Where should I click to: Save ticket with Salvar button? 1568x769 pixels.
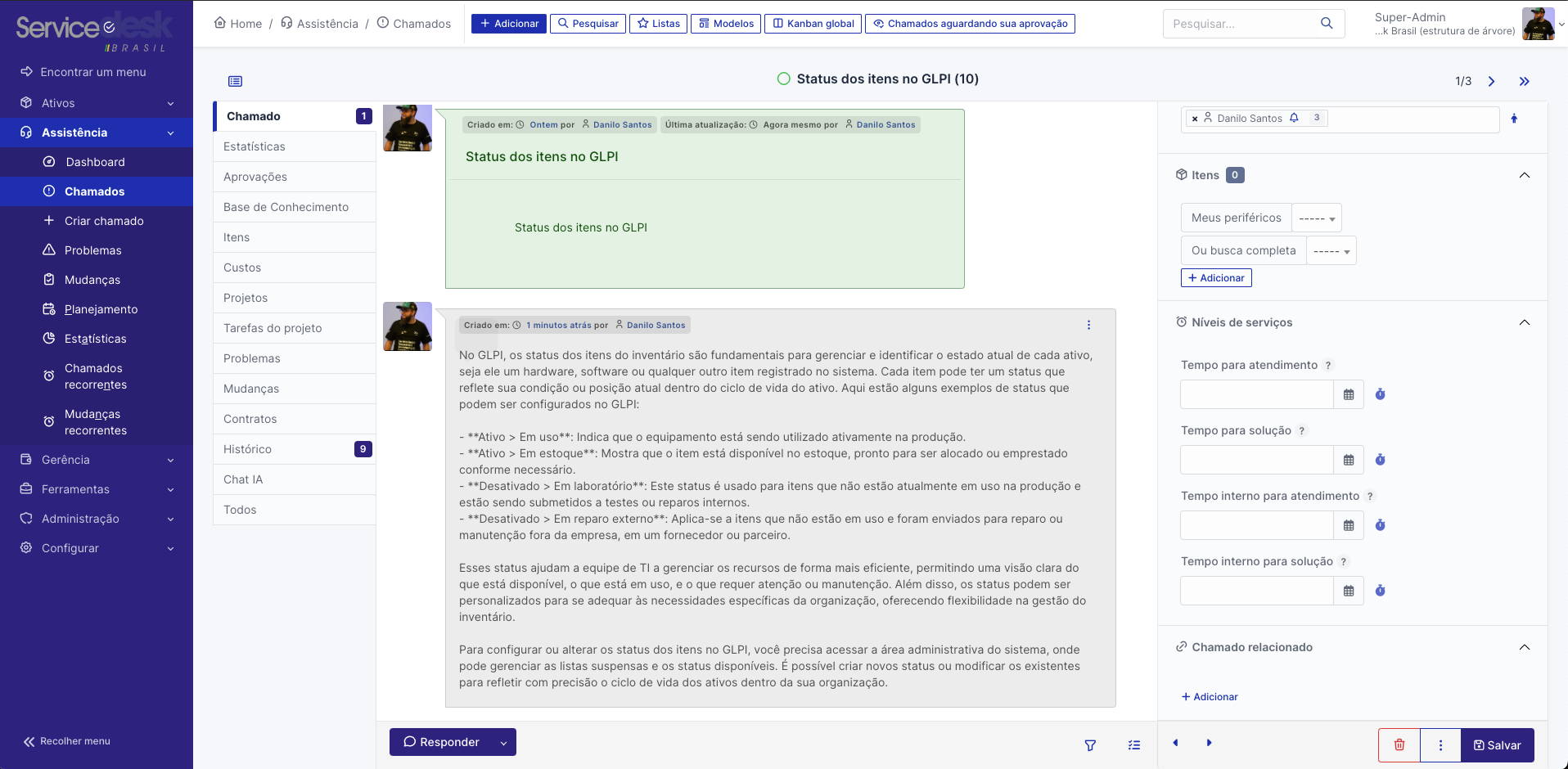coord(1497,744)
